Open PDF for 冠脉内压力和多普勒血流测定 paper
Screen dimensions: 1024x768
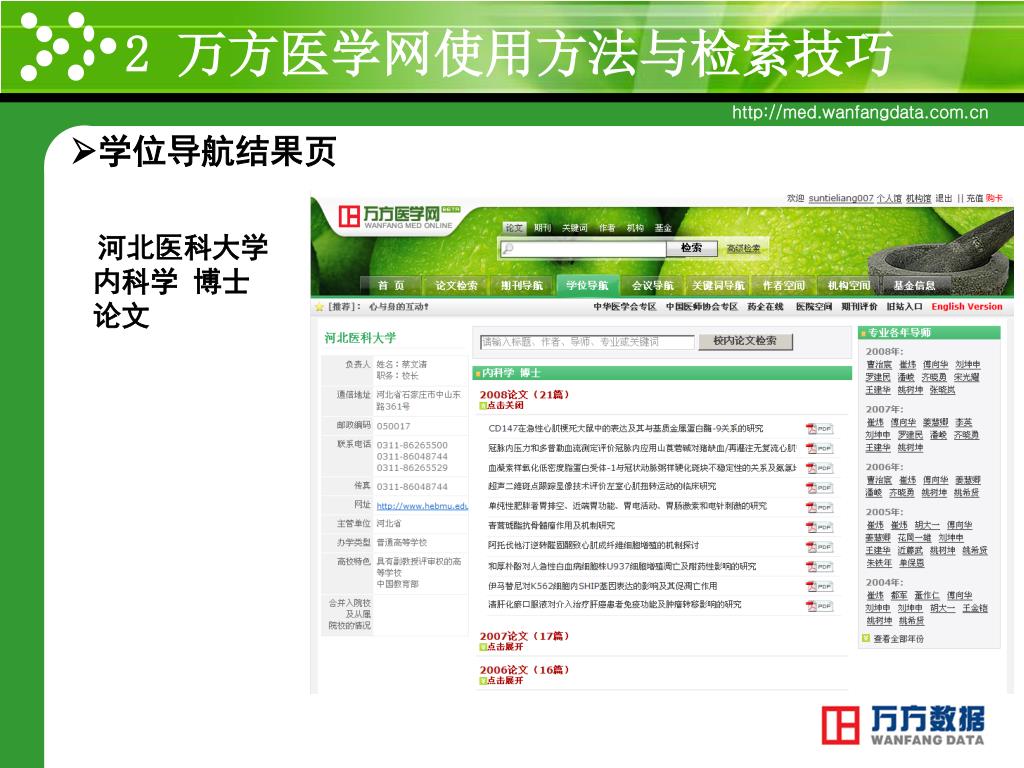pos(819,448)
